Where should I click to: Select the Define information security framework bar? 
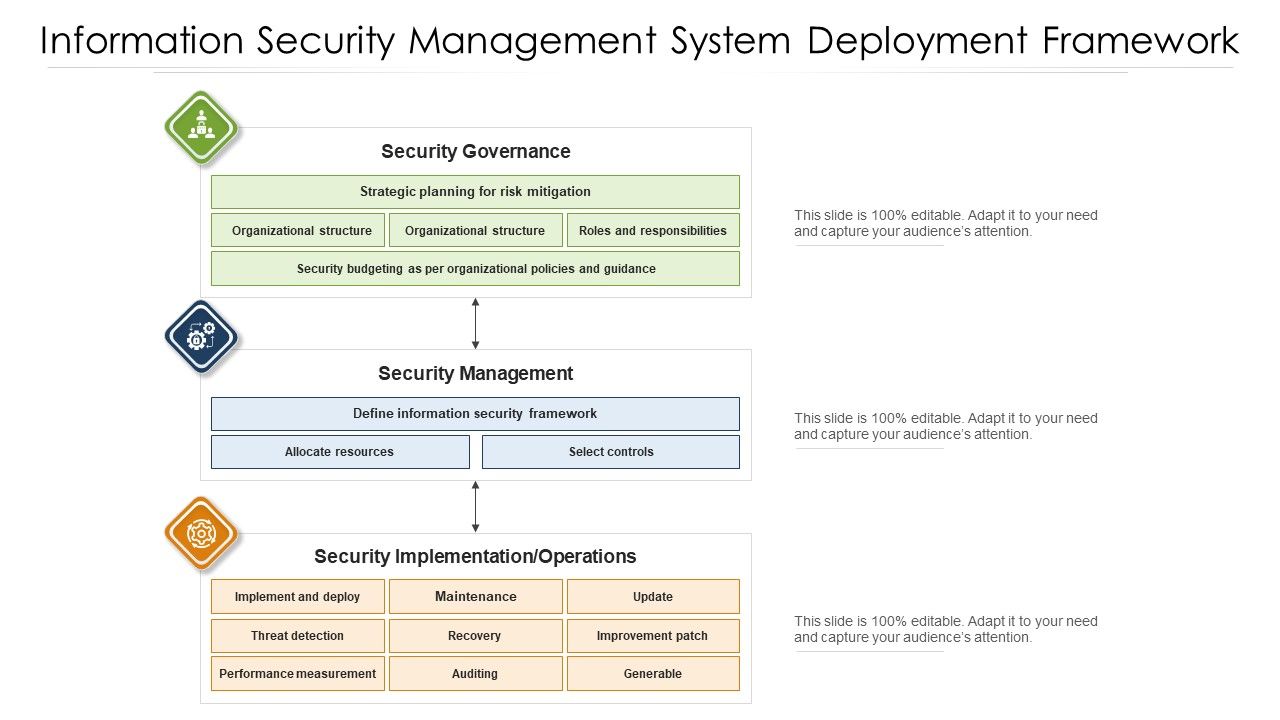tap(475, 413)
